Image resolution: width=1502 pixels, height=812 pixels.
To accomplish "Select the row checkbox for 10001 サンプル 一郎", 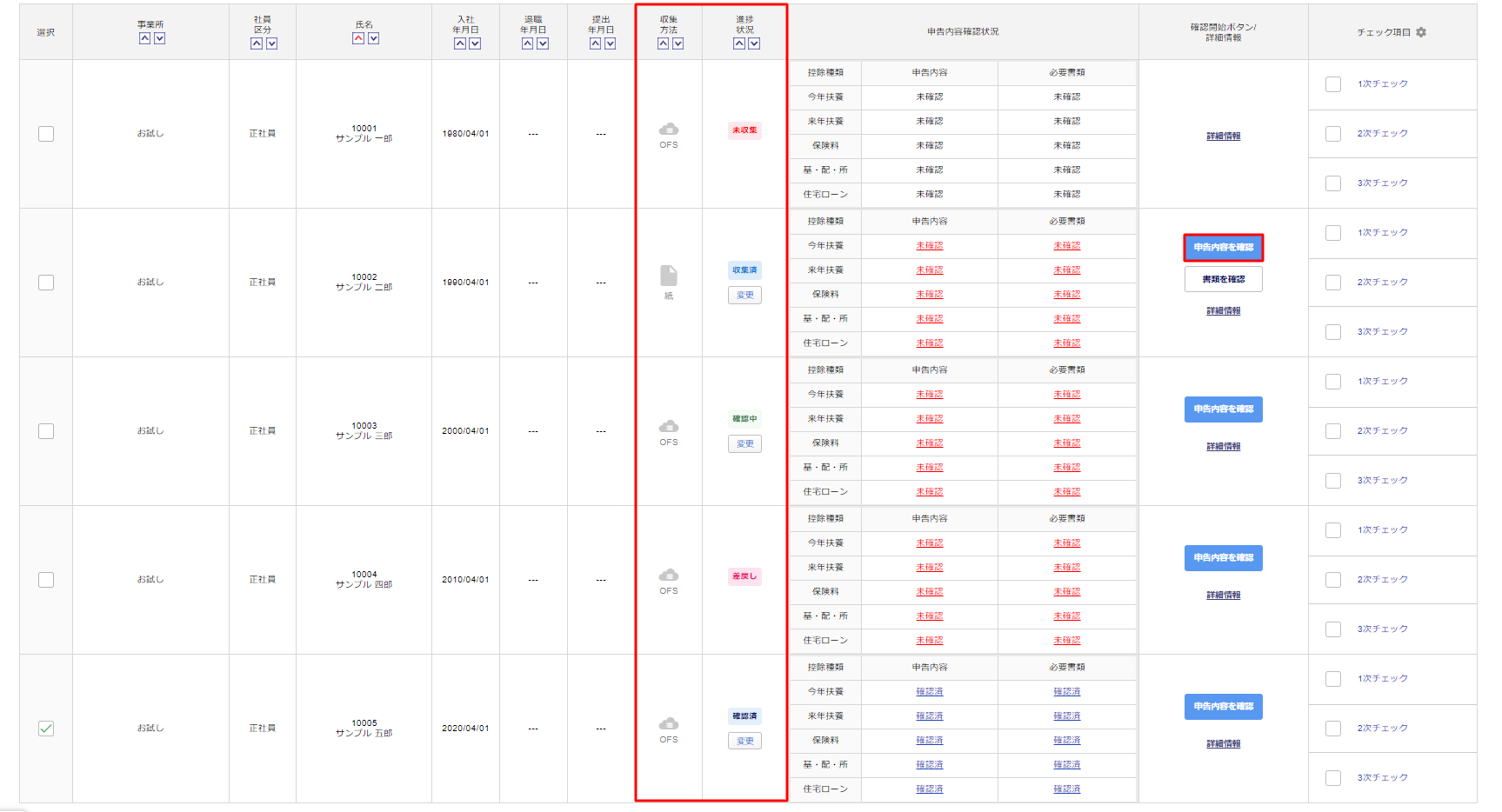I will pos(46,134).
